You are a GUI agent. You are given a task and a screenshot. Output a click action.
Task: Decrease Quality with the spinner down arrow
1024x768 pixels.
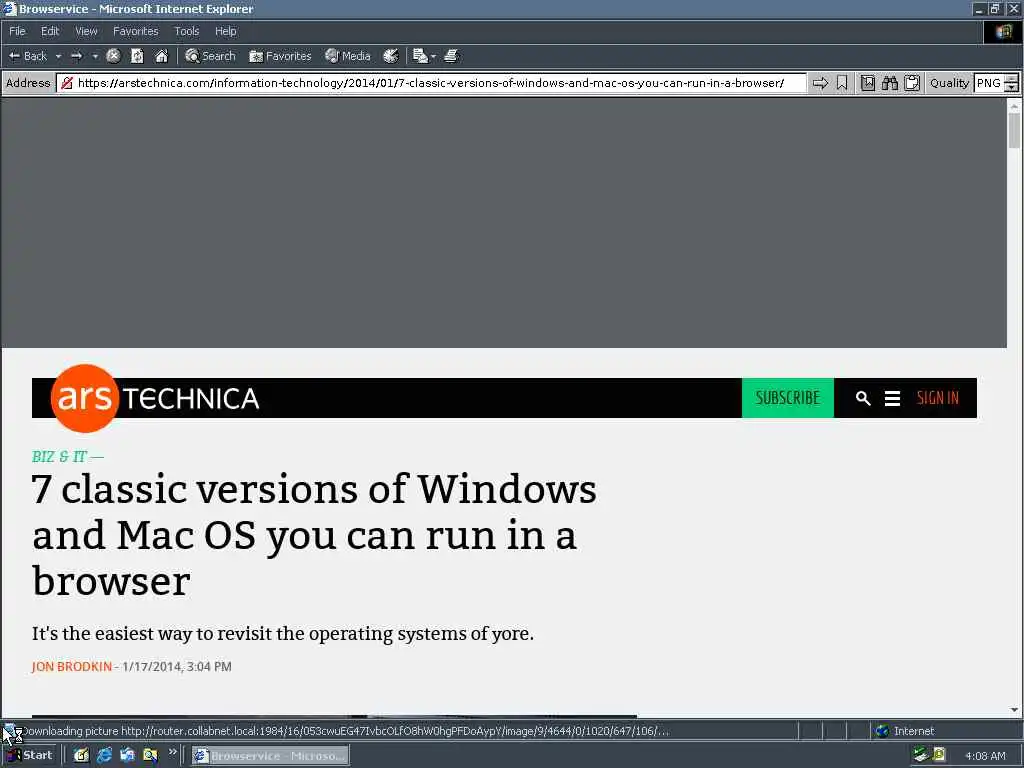[x=1011, y=88]
